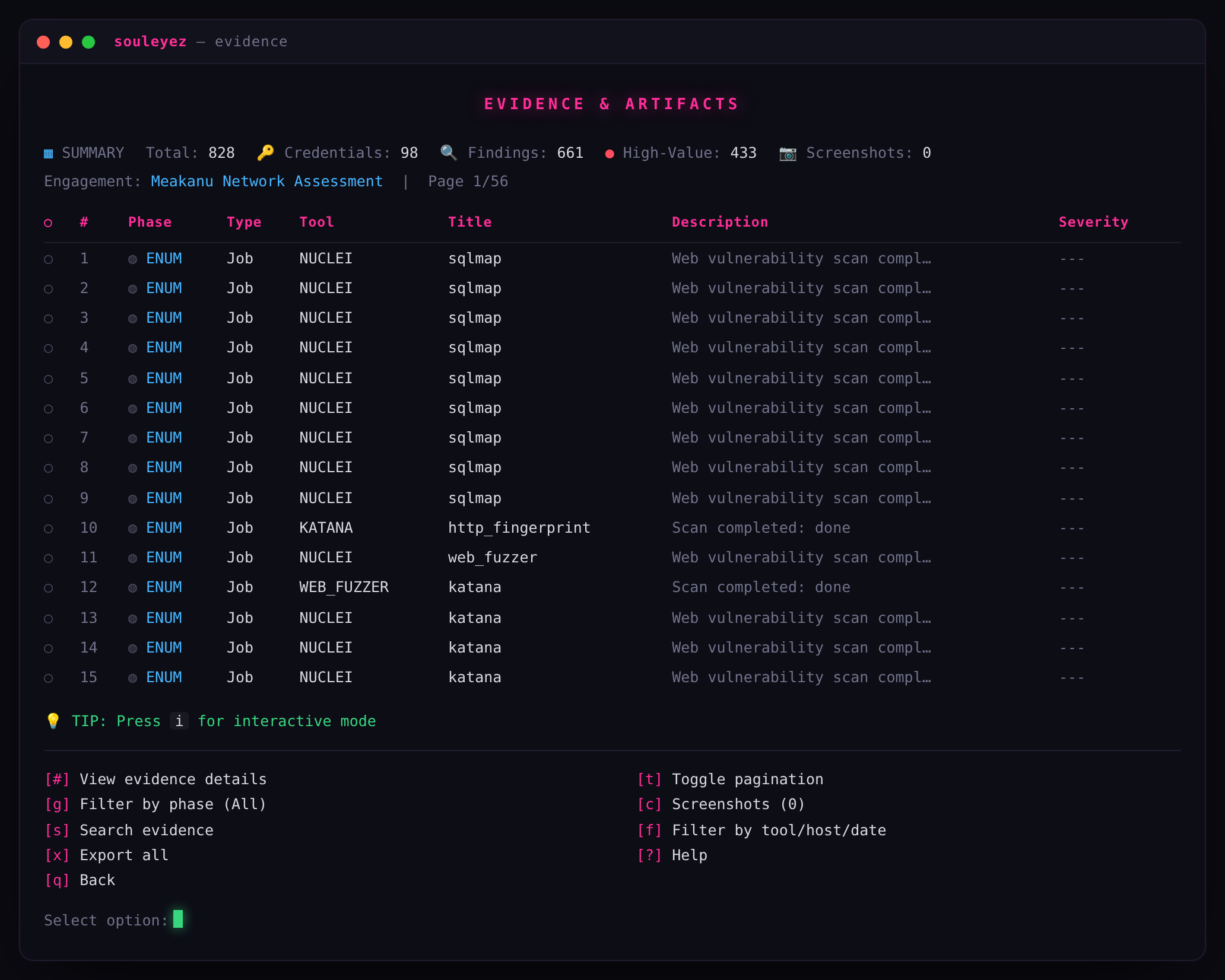The height and width of the screenshot is (980, 1225).
Task: Click sqlmap title in row 6
Action: click(x=475, y=408)
